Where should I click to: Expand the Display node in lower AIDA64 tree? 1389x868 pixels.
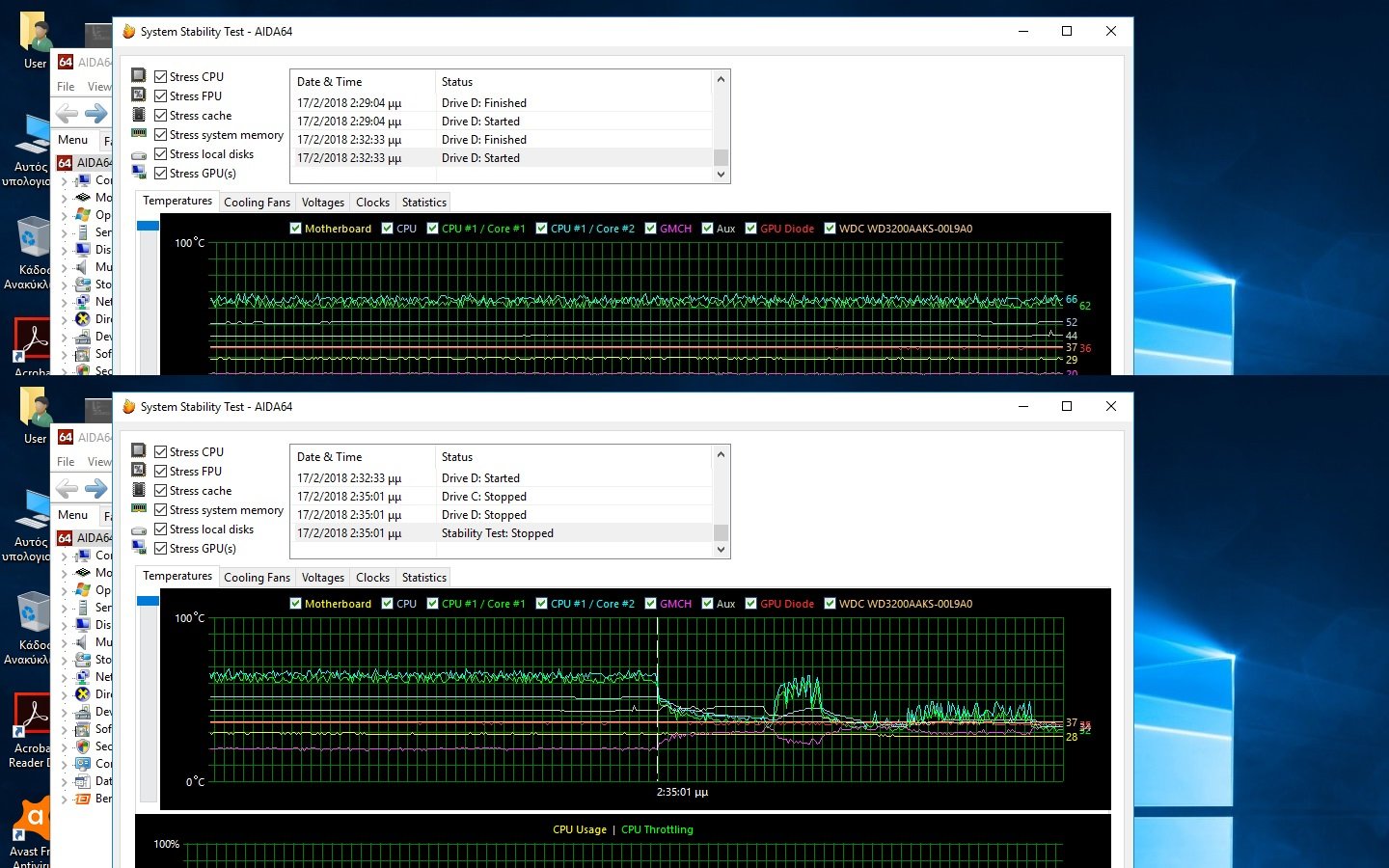pyautogui.click(x=65, y=625)
